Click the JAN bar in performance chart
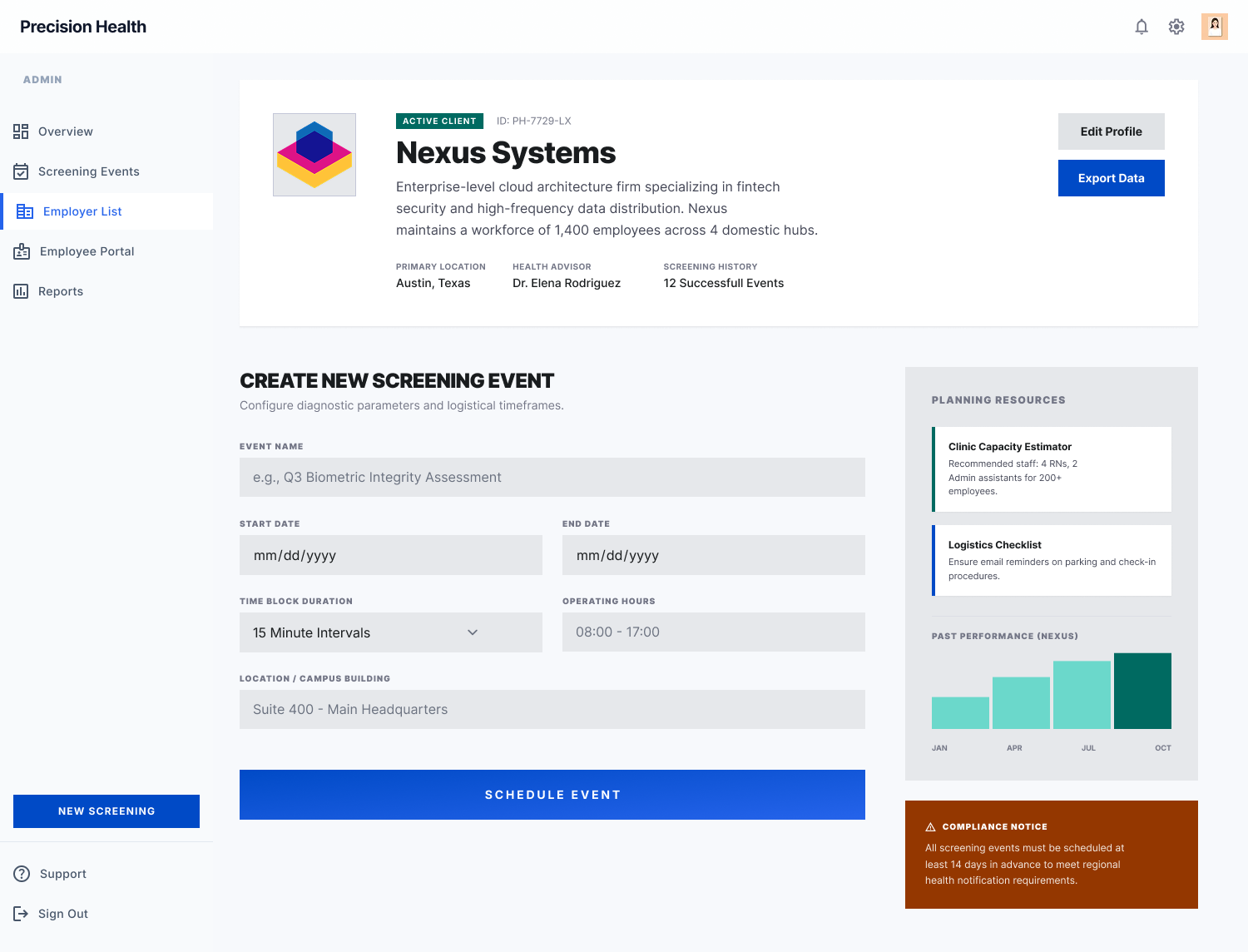The image size is (1248, 952). 960,713
